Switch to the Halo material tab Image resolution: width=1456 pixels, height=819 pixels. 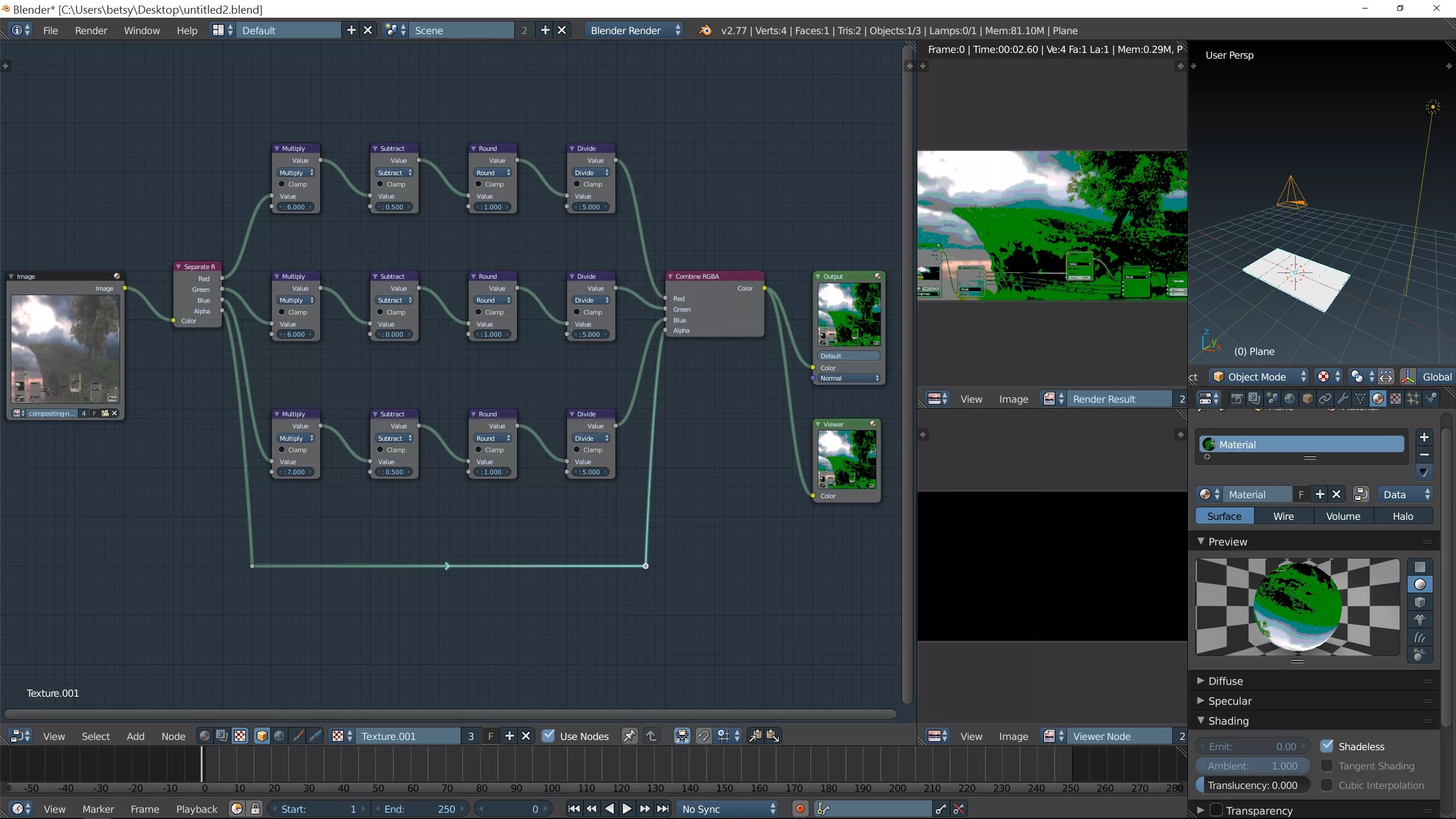point(1403,516)
